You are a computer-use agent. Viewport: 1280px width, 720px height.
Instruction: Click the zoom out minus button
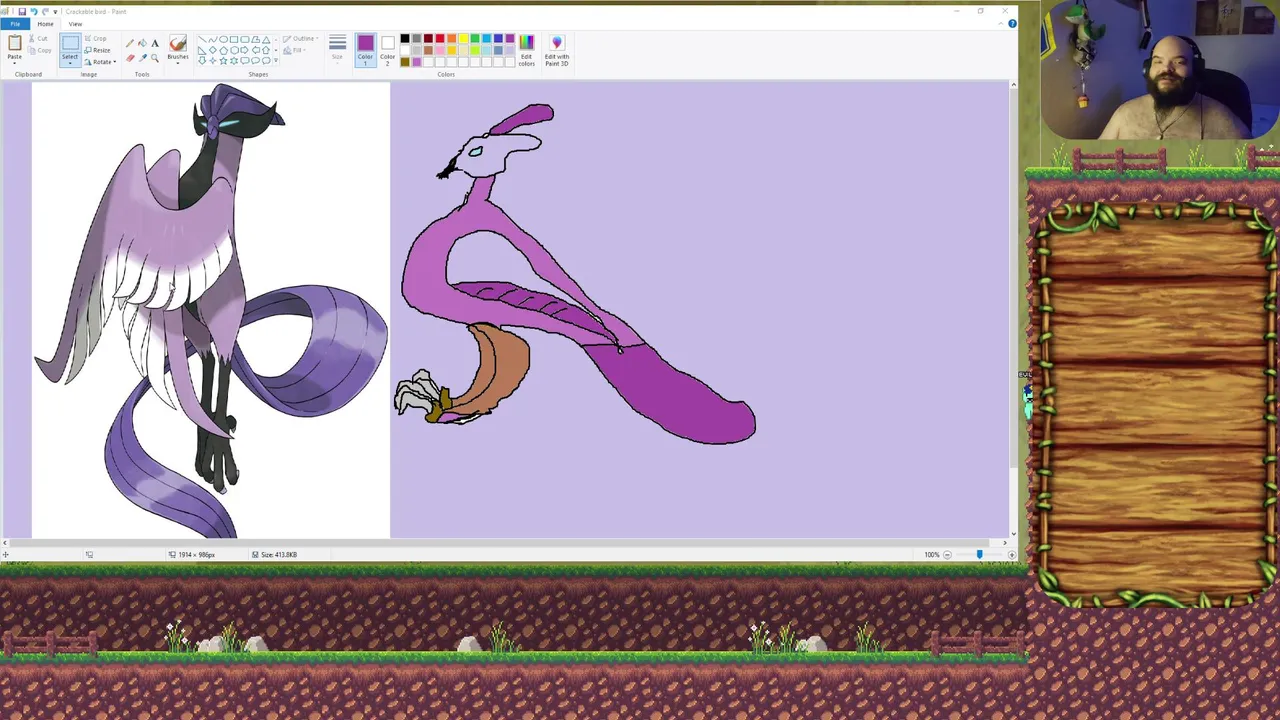pos(947,555)
